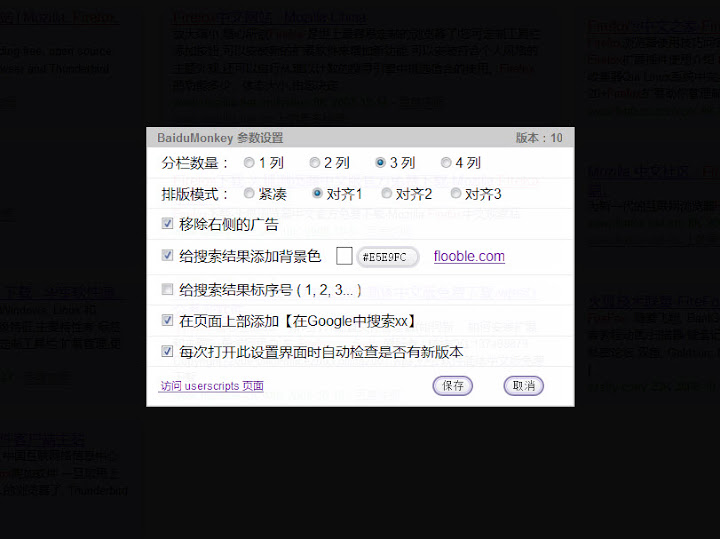Image resolution: width=720 pixels, height=539 pixels.
Task: Select 对齐2 layout mode radio
Action: [387, 193]
